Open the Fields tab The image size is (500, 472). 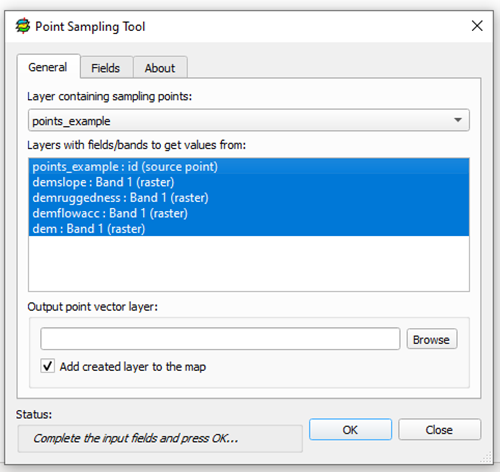[106, 68]
